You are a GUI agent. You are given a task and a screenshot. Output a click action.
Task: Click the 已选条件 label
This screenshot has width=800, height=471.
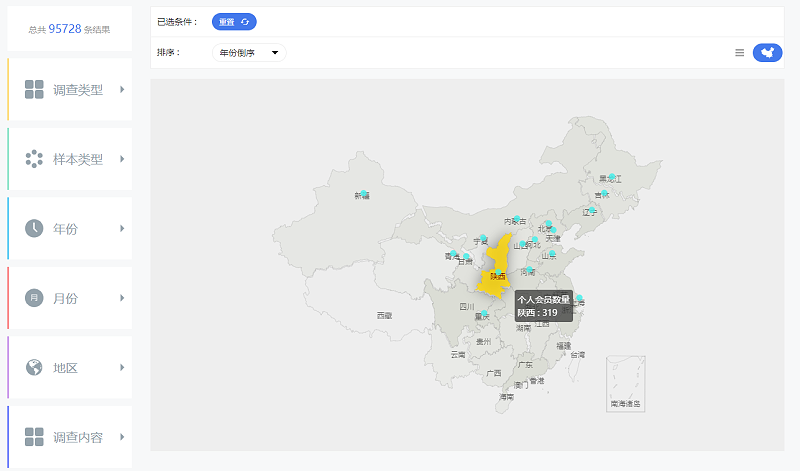pyautogui.click(x=177, y=22)
